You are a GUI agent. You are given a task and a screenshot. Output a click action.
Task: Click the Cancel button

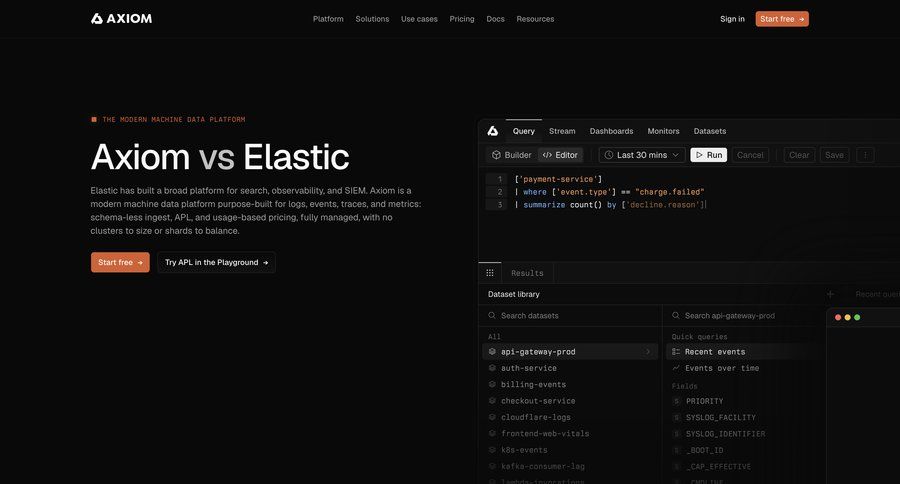750,155
